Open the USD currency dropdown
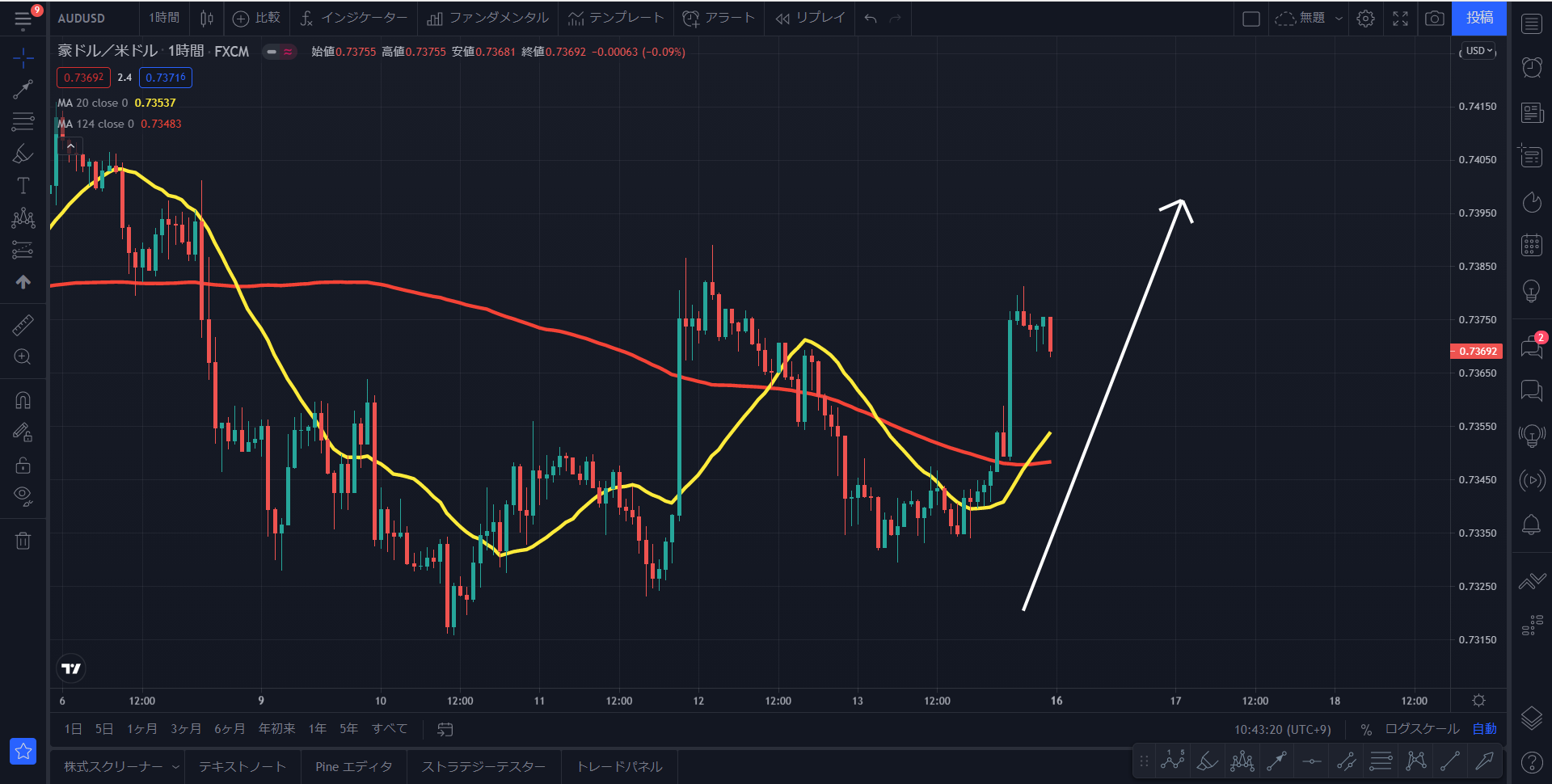This screenshot has width=1552, height=784. 1479,51
